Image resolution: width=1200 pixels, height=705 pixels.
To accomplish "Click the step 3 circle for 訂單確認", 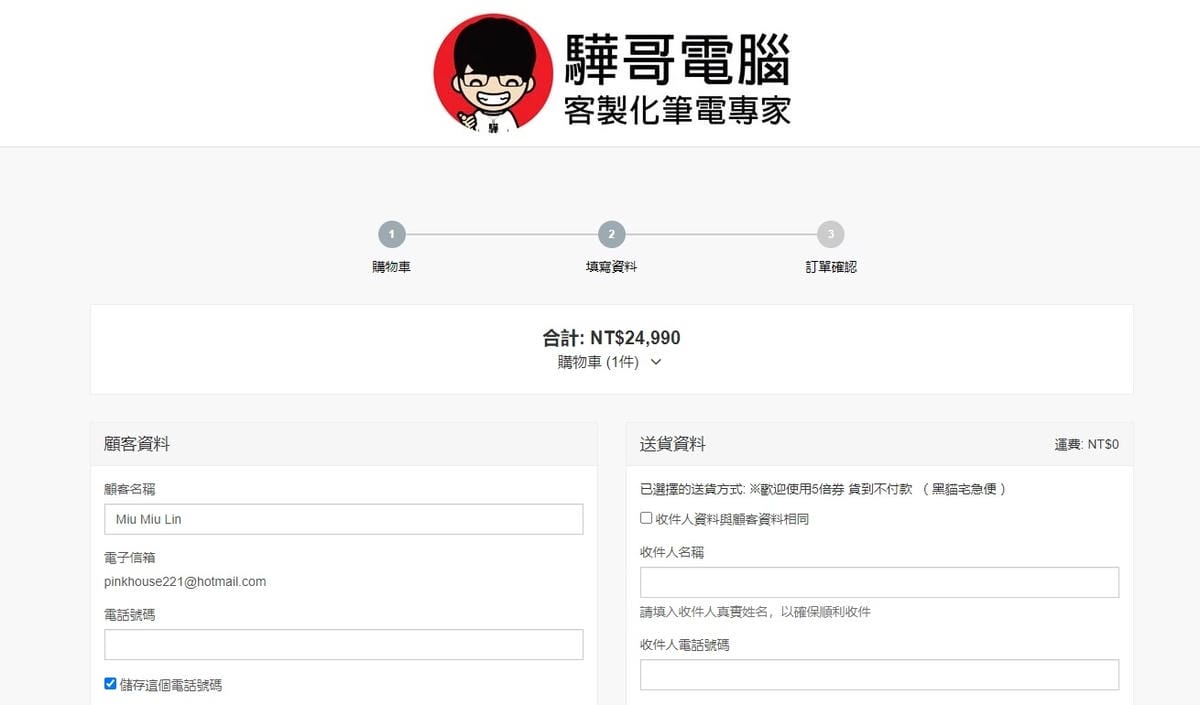I will point(830,235).
